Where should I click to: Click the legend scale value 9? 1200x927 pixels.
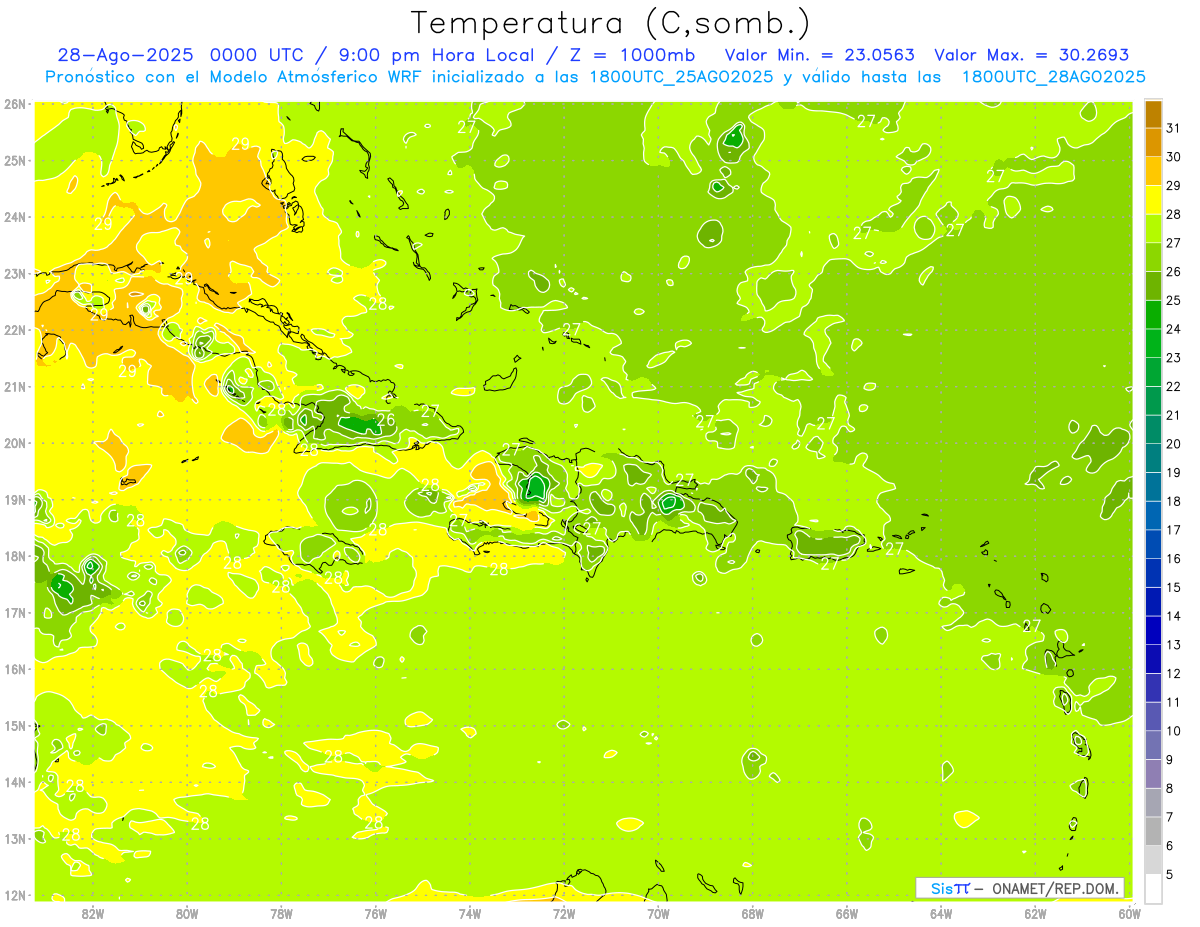(x=1170, y=760)
